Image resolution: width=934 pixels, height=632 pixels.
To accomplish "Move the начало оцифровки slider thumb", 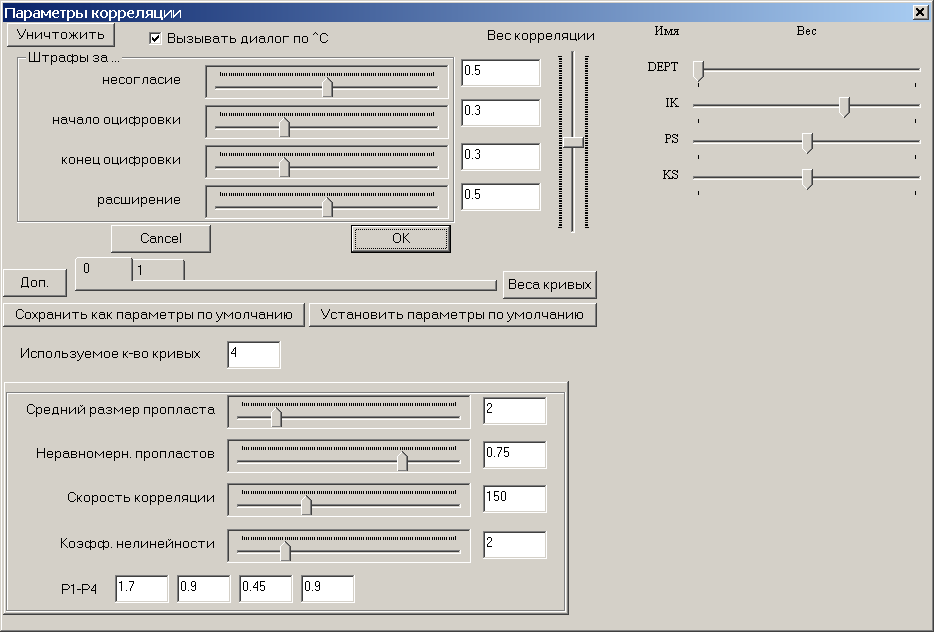I will [284, 126].
